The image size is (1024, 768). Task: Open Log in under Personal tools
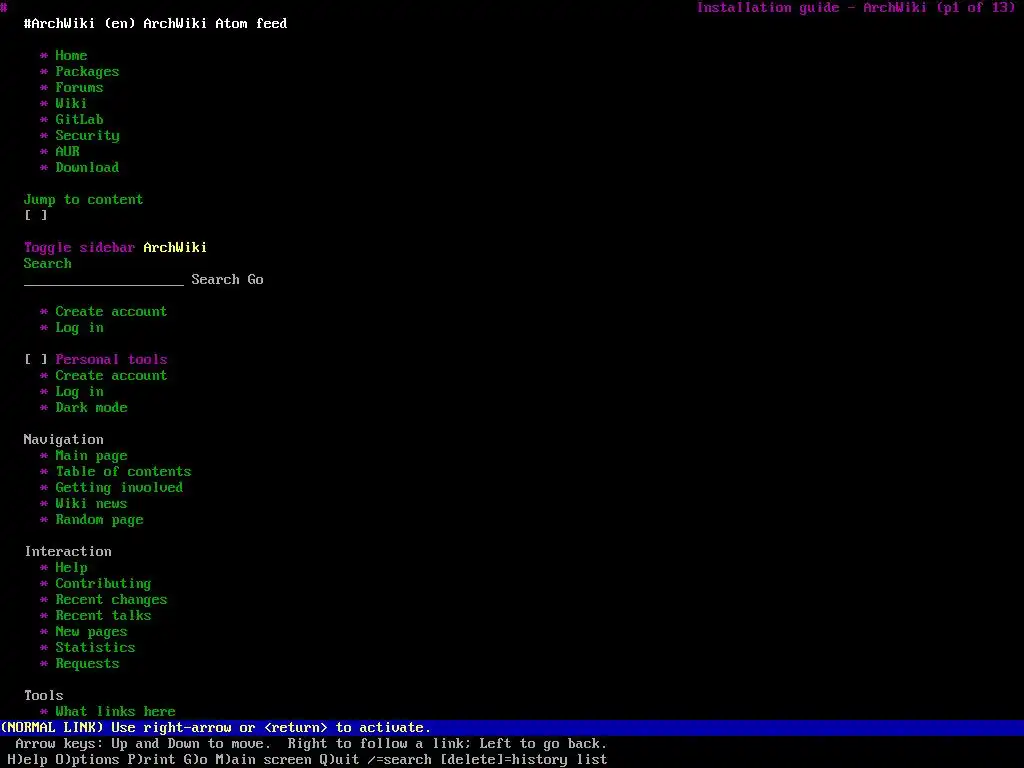pyautogui.click(x=79, y=392)
